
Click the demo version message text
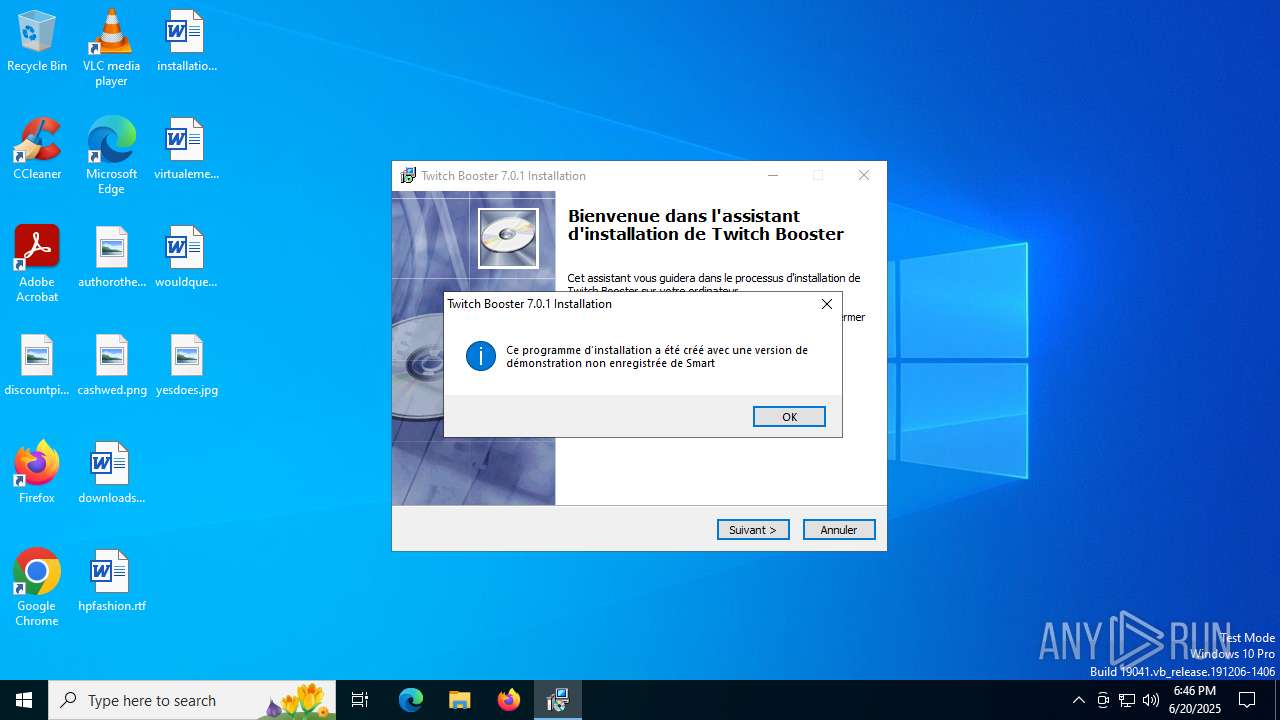click(x=657, y=357)
